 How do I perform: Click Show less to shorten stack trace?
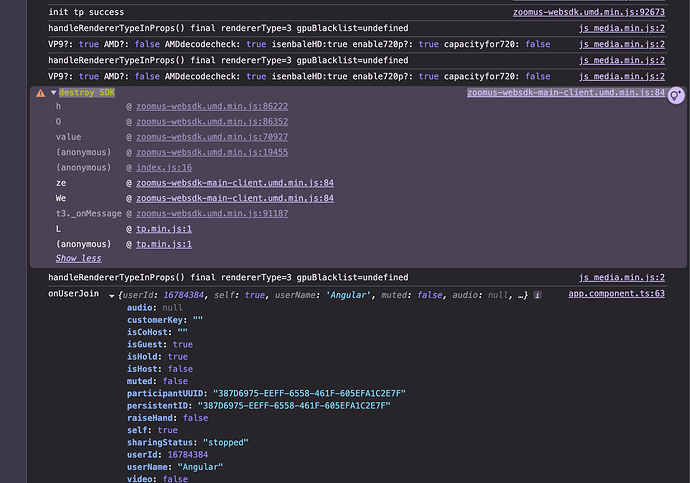(x=78, y=258)
